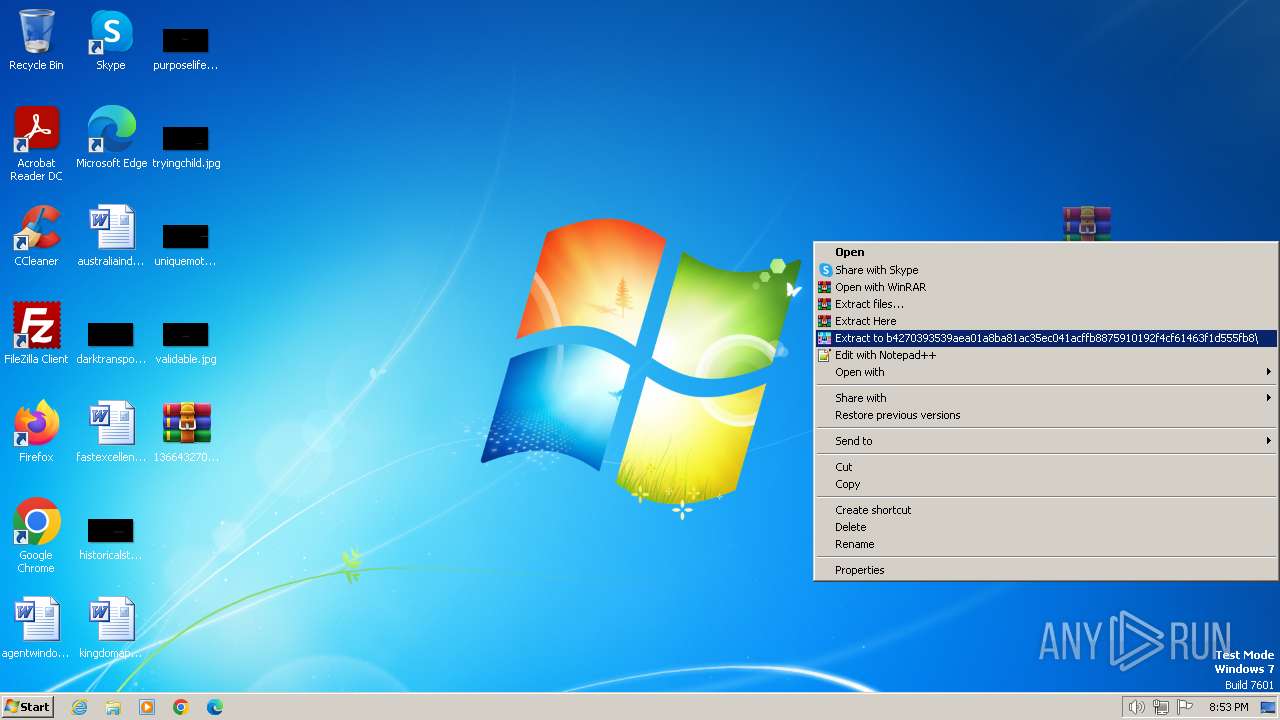Click the network tray icon
1280x720 pixels.
(x=1161, y=707)
